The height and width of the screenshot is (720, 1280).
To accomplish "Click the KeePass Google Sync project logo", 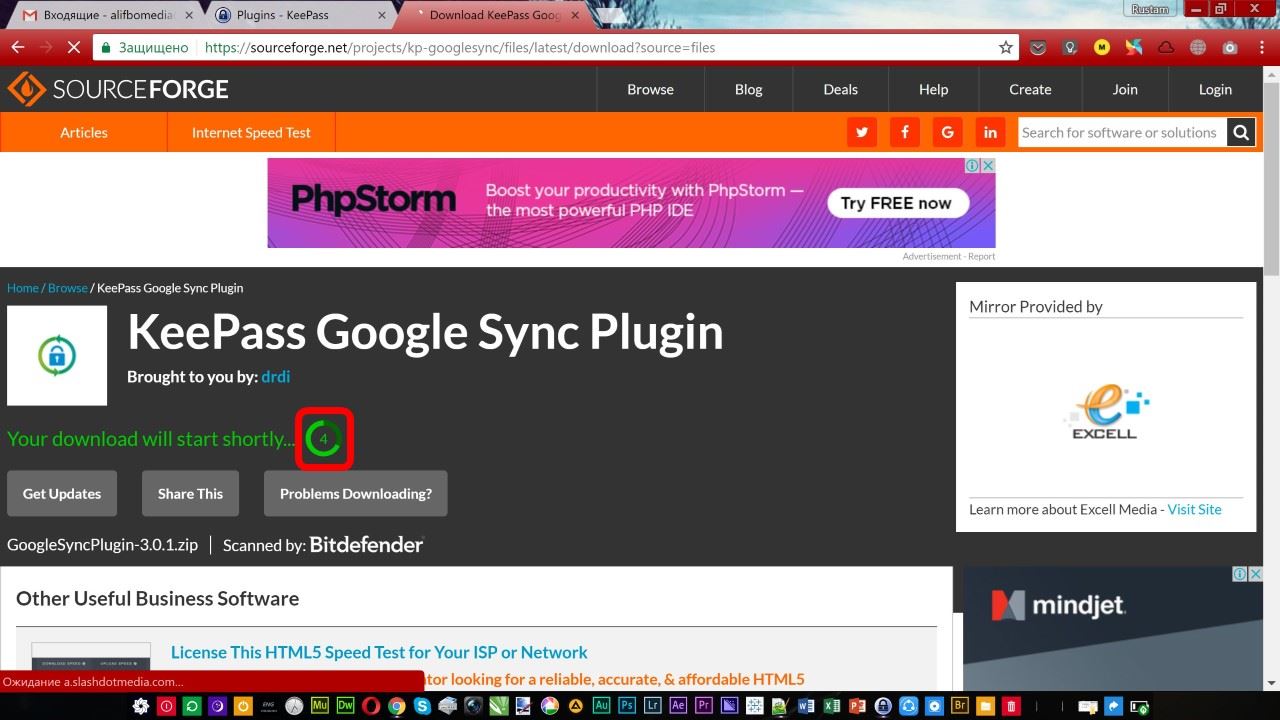I will point(57,355).
